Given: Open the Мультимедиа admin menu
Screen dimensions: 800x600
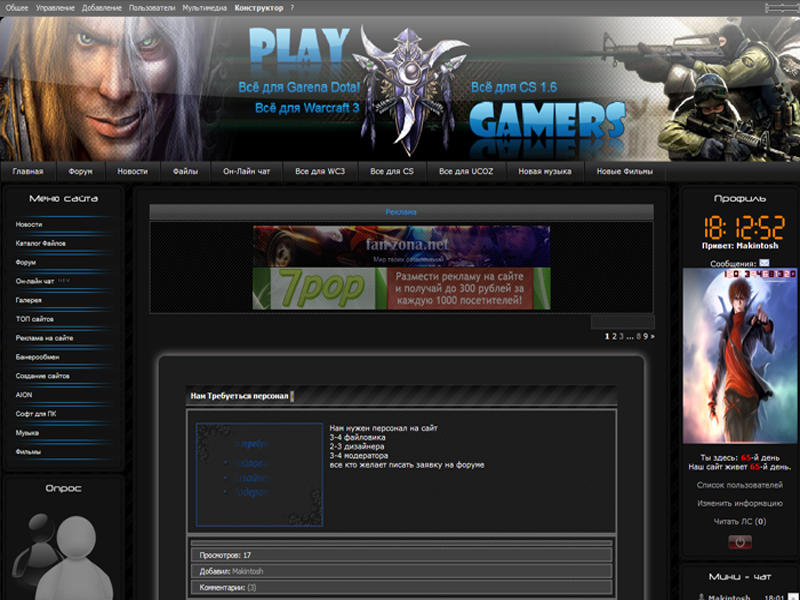Looking at the screenshot, I should 204,8.
